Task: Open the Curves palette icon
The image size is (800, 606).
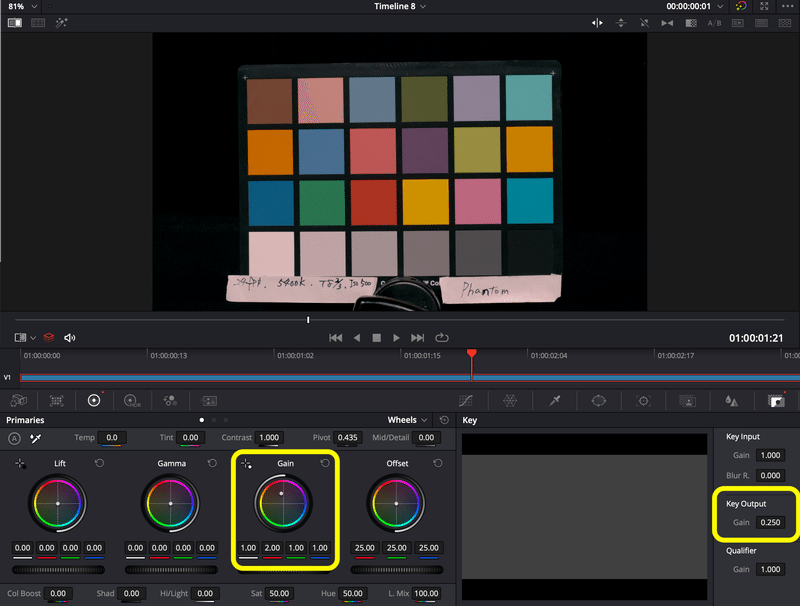Action: 465,401
